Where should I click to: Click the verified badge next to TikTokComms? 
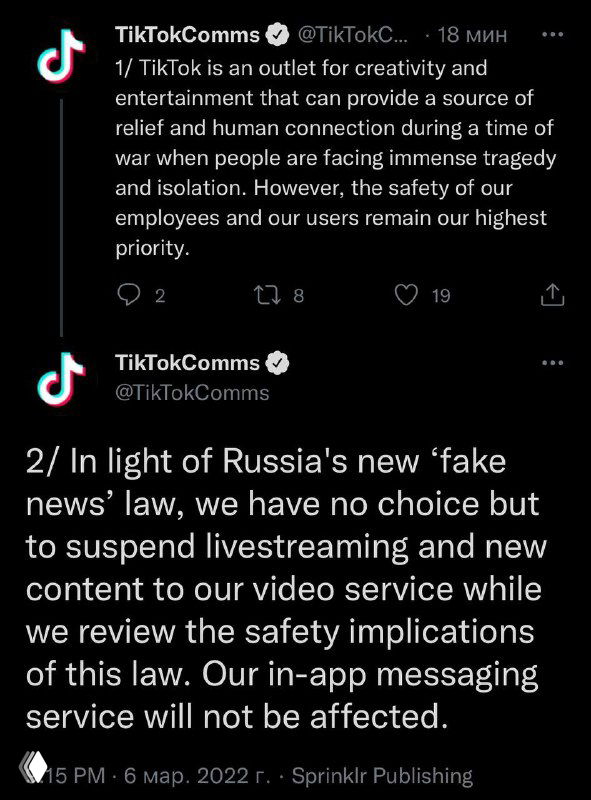[276, 33]
